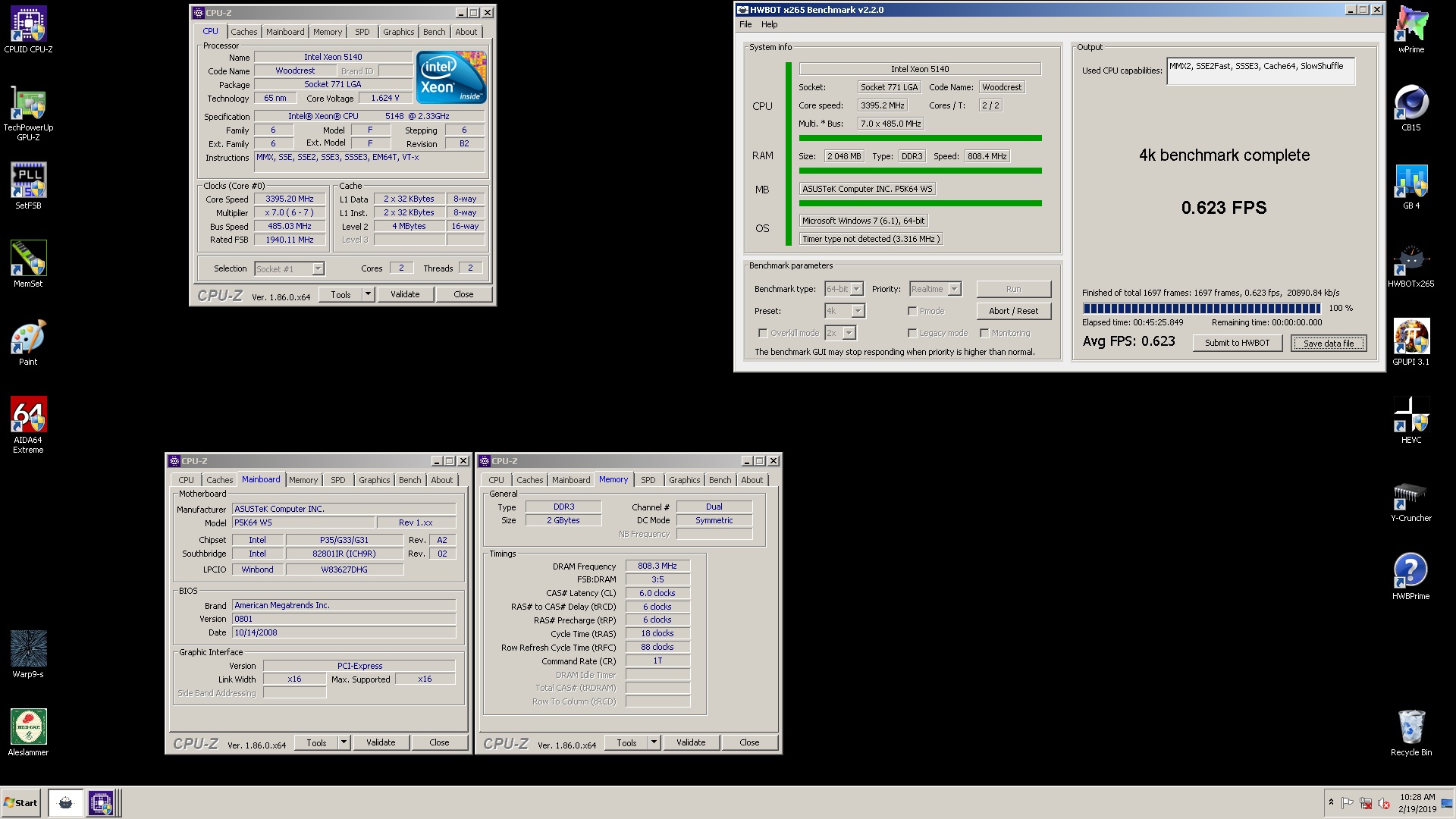Click the Used CPU capabilities text box
This screenshot has height=819, width=1456.
click(1260, 72)
